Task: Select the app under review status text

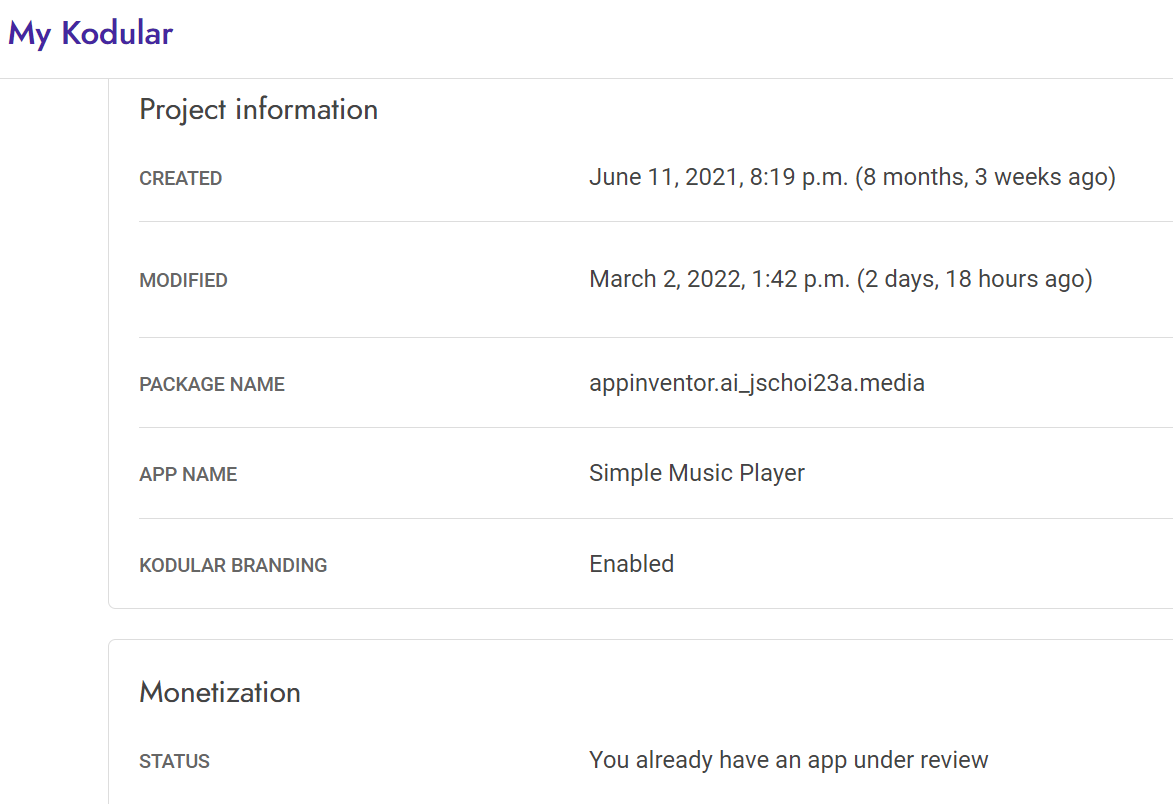Action: pyautogui.click(x=788, y=760)
